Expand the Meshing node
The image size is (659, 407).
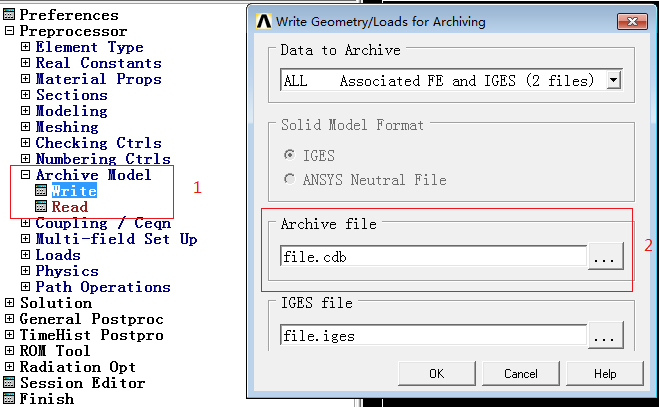point(26,127)
